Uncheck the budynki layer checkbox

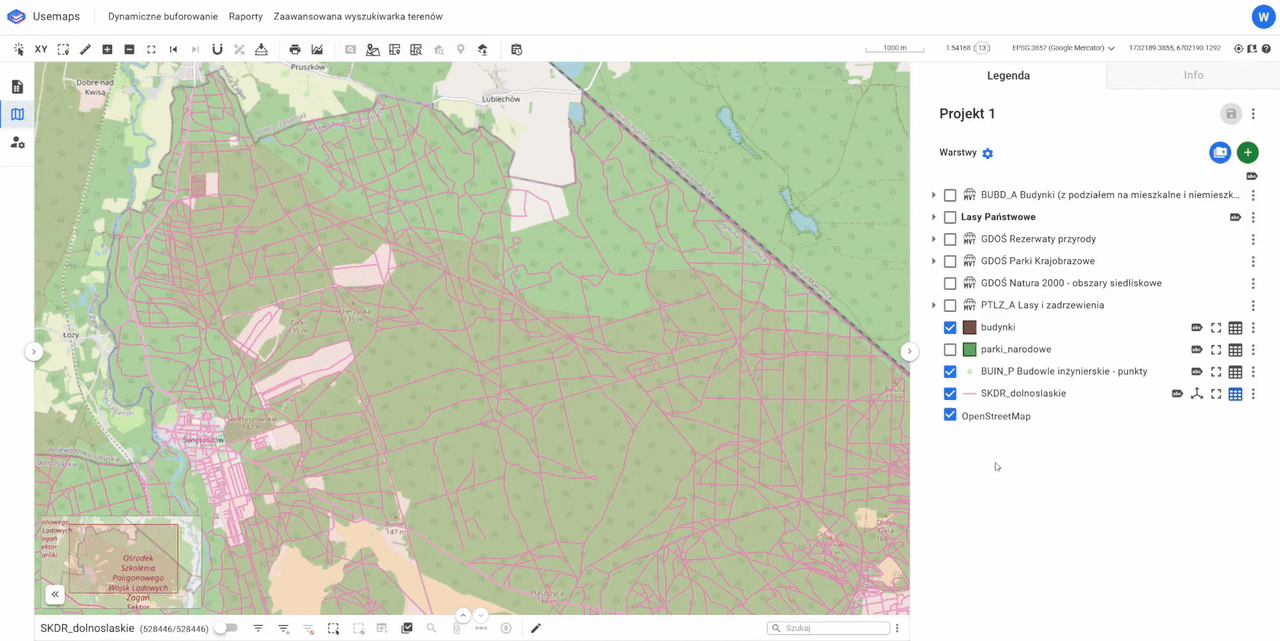pyautogui.click(x=950, y=328)
